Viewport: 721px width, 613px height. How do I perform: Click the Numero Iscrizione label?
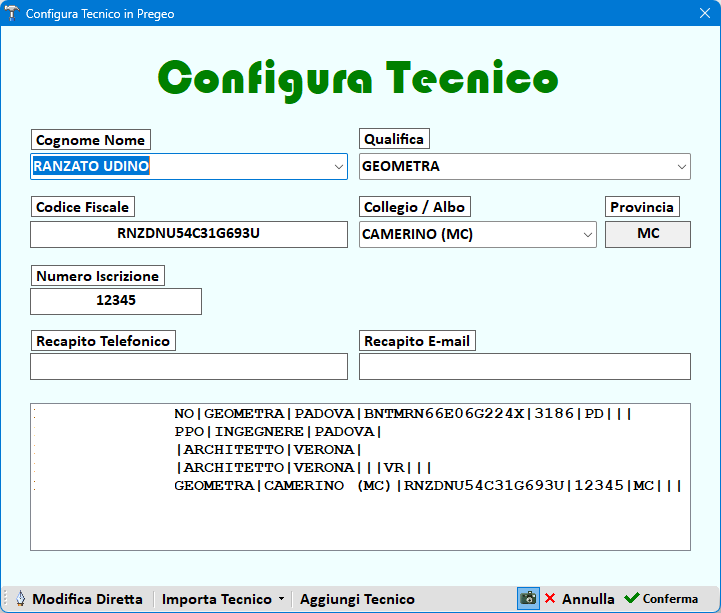(97, 276)
